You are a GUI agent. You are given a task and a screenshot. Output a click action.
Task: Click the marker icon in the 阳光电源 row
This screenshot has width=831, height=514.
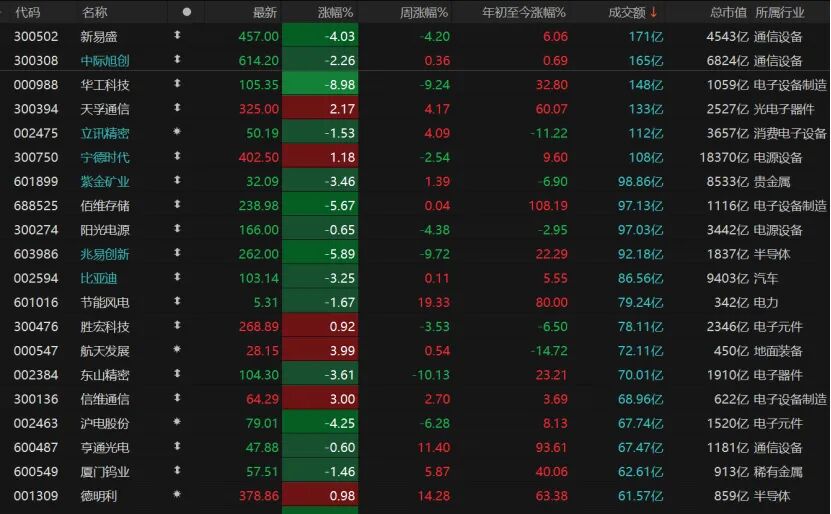point(178,228)
